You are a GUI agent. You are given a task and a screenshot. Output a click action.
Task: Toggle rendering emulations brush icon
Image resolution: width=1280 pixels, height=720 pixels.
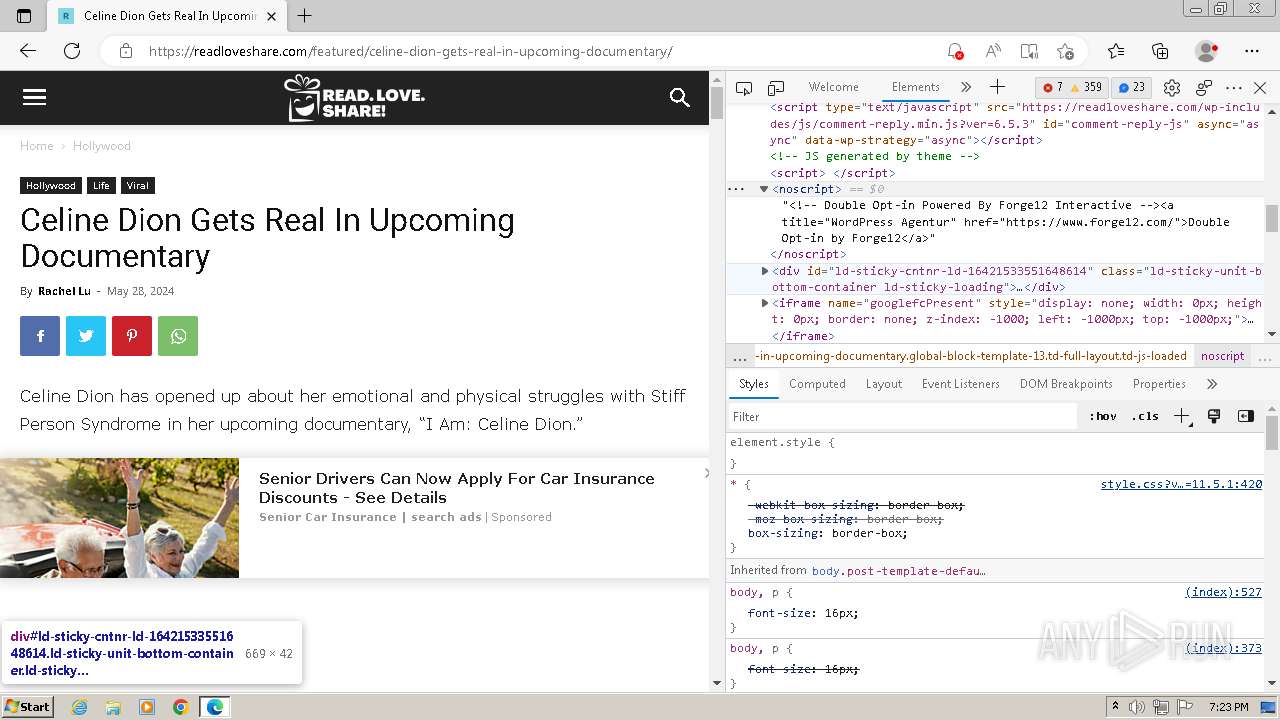pos(1214,416)
